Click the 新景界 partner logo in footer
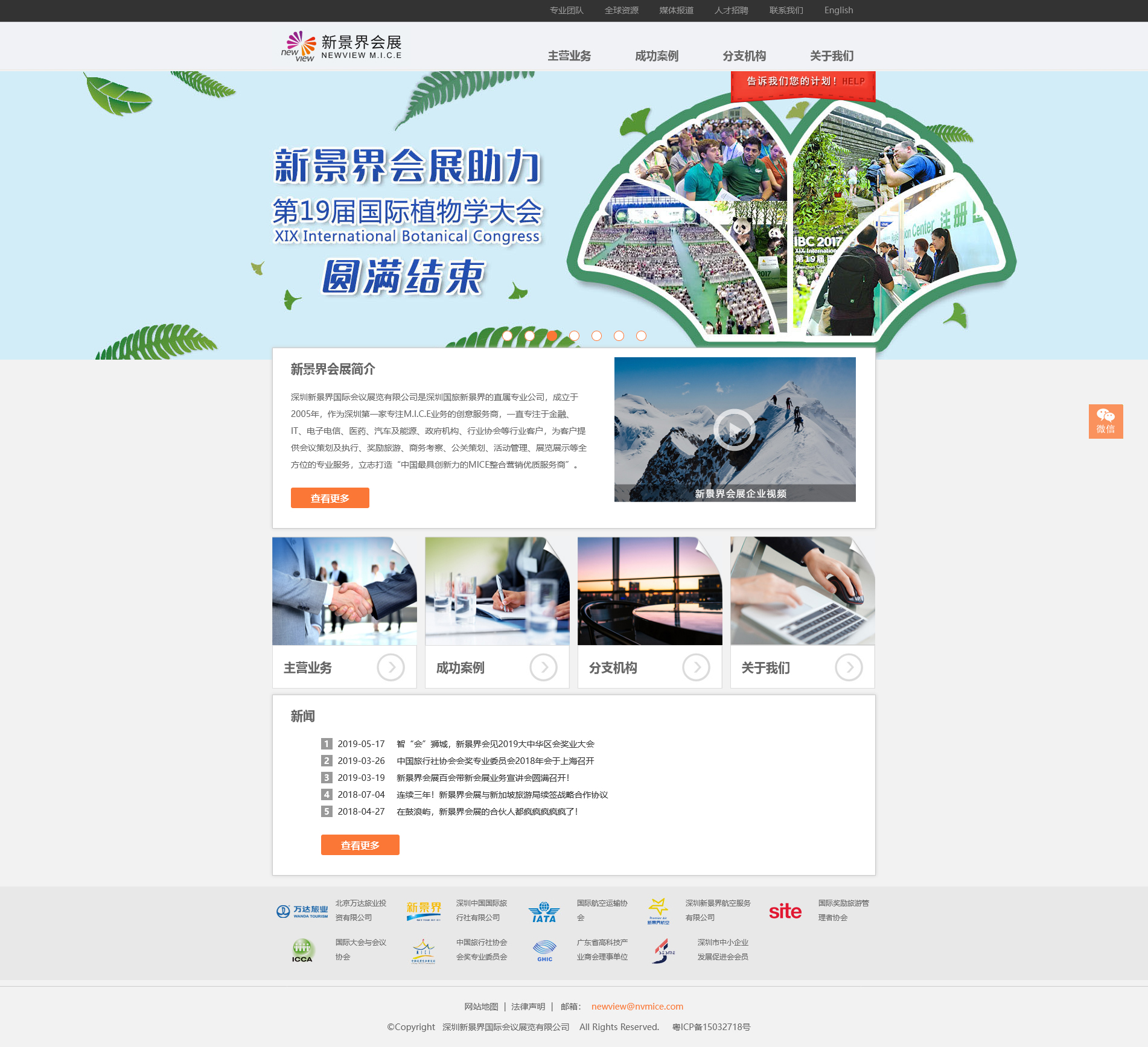The image size is (1148, 1047). click(x=424, y=911)
